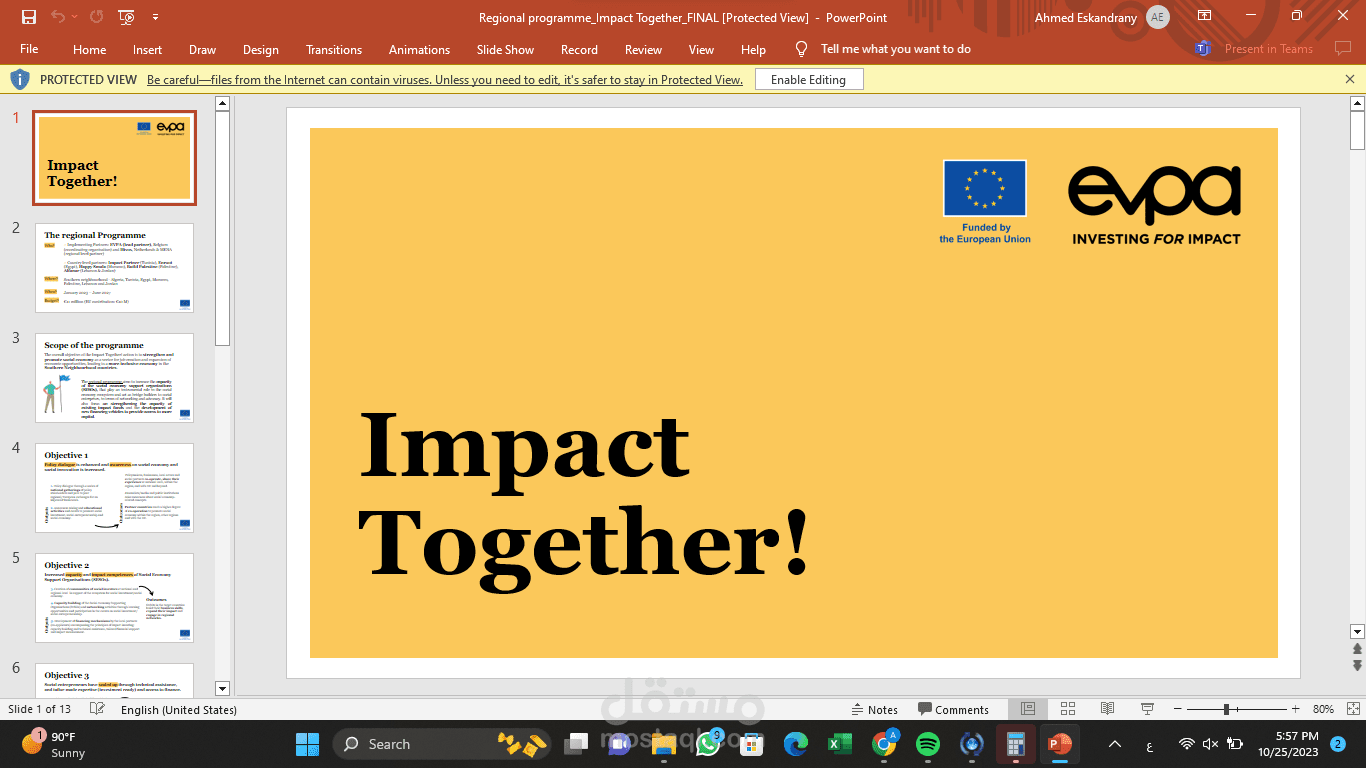
Task: Click the accessibility check icon in status bar
Action: pos(97,709)
